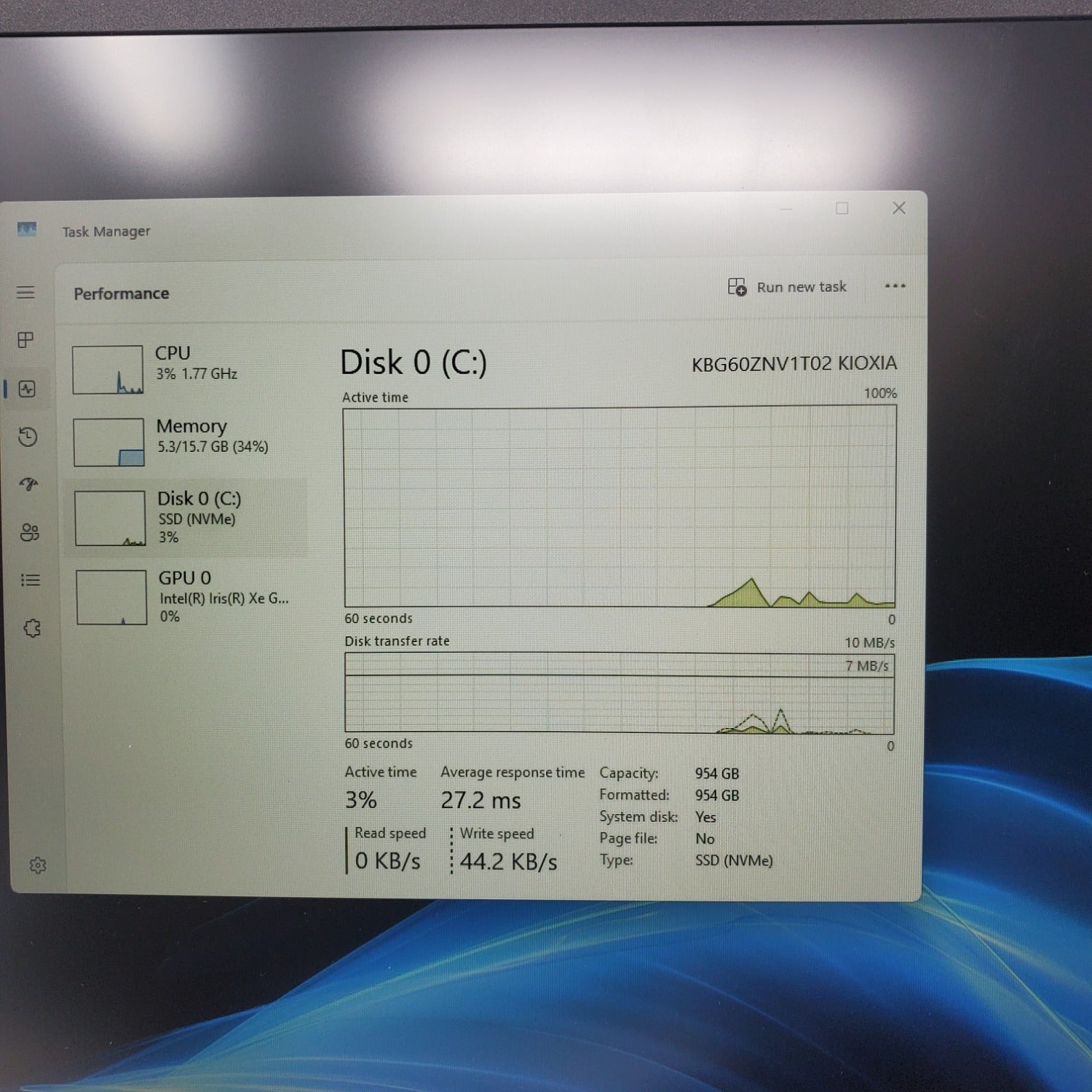Click the Disk transfer rate graph
Viewport: 1092px width, 1092px height.
[620, 693]
